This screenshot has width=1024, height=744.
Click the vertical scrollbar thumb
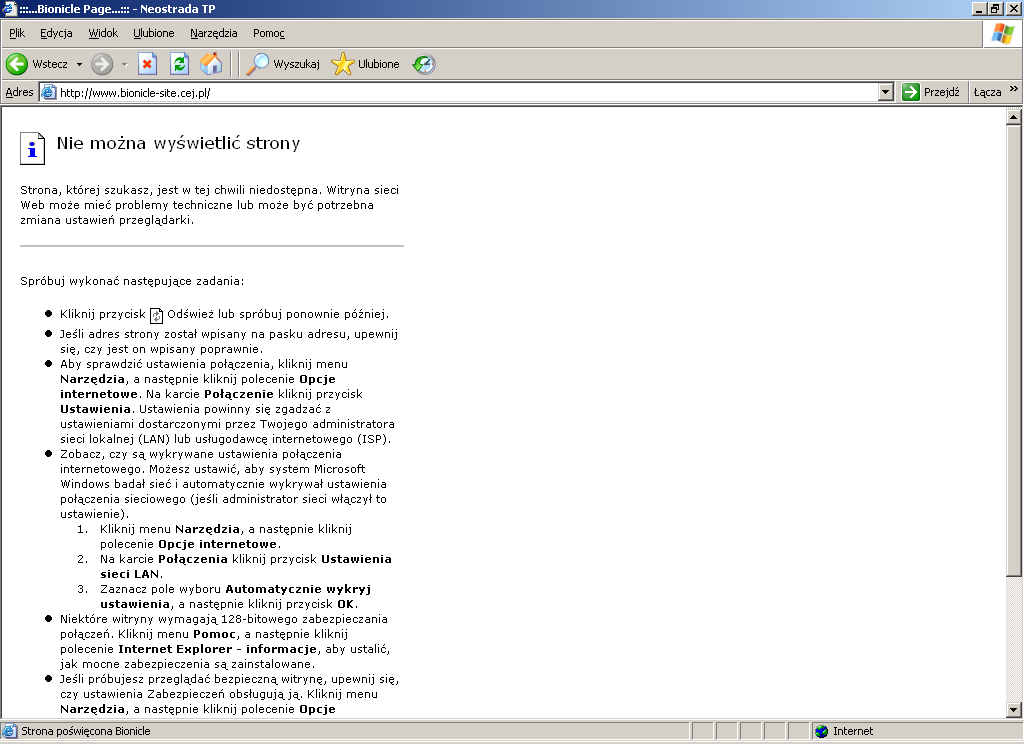[1013, 350]
